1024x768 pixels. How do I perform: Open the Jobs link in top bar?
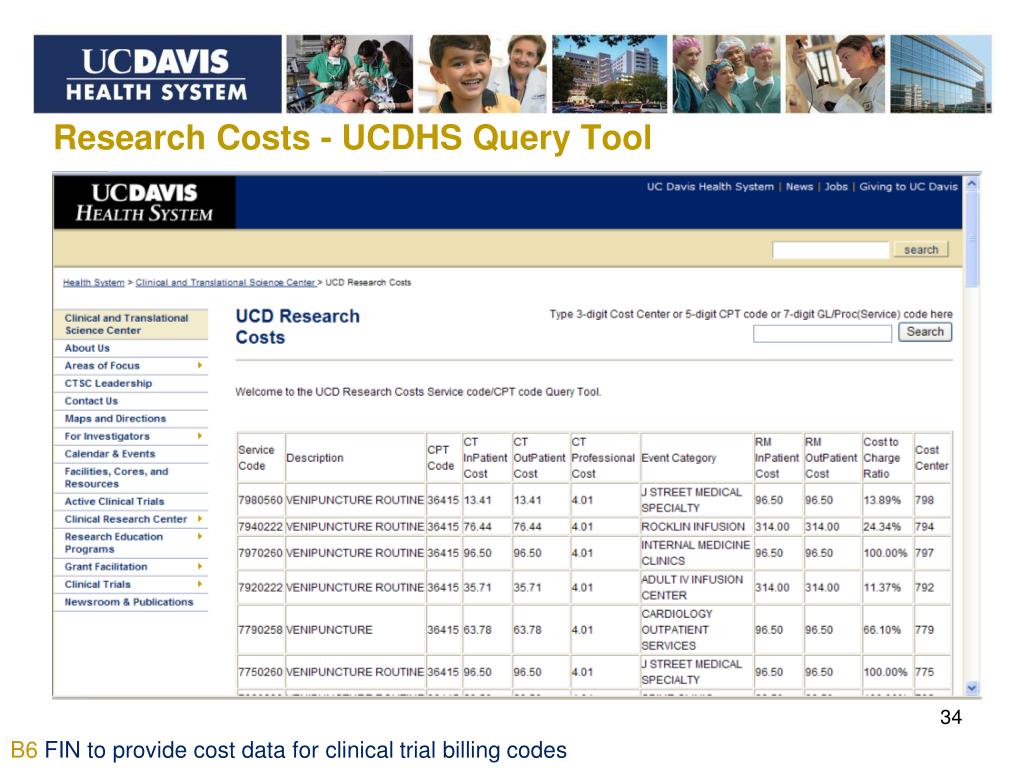click(836, 187)
